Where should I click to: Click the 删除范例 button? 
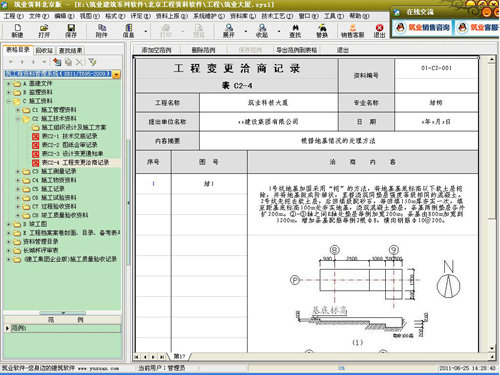[x=203, y=50]
